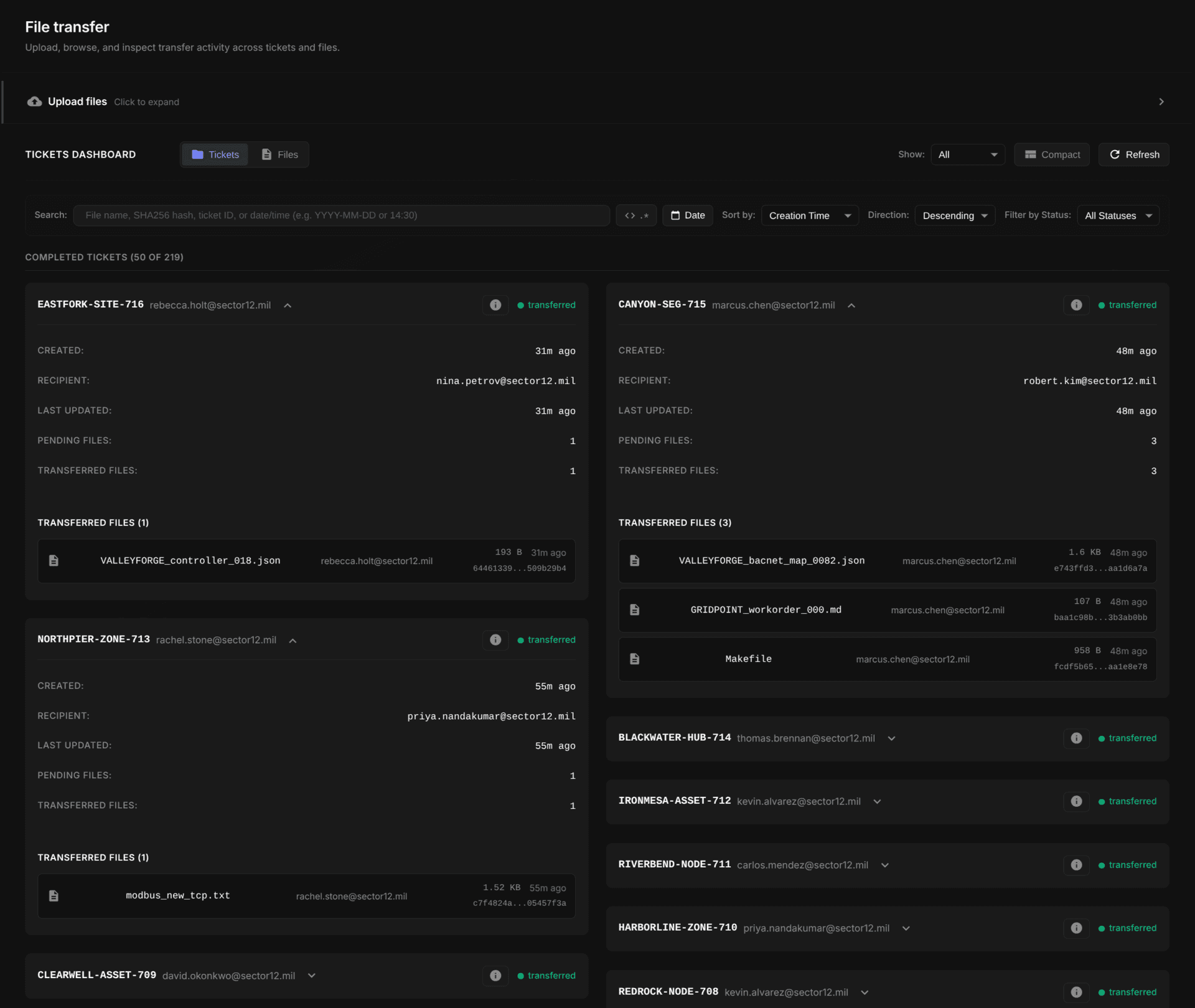The height and width of the screenshot is (1008, 1195).
Task: Open info for BLACKWATER-HUB-714
Action: 1076,738
